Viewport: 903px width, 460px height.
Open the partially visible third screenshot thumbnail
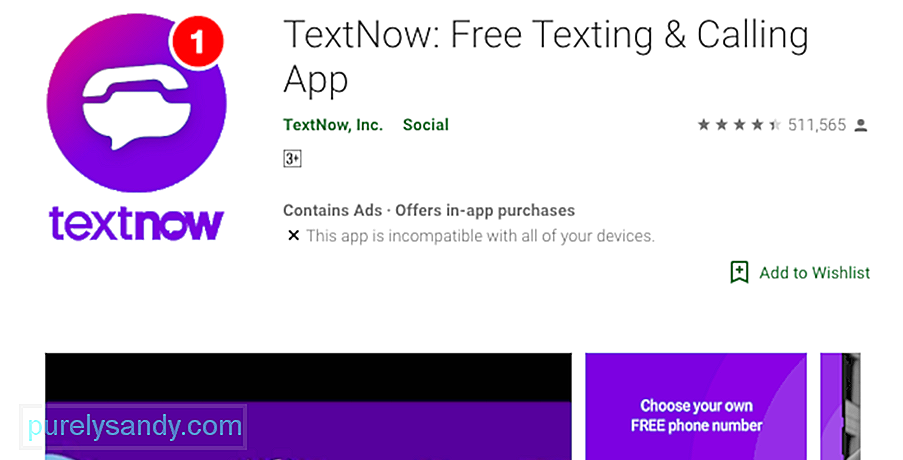[840, 406]
